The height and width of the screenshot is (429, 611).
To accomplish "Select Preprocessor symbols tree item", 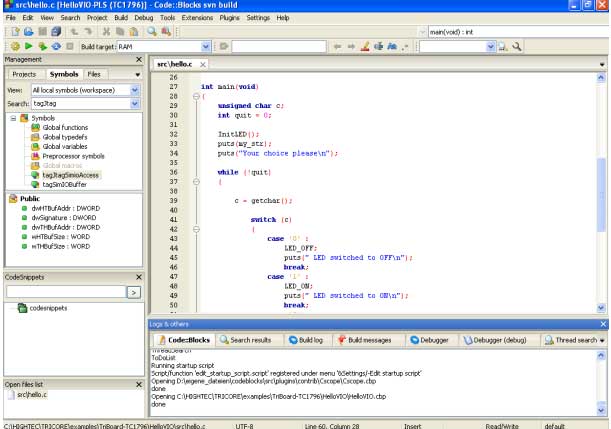I will point(73,156).
